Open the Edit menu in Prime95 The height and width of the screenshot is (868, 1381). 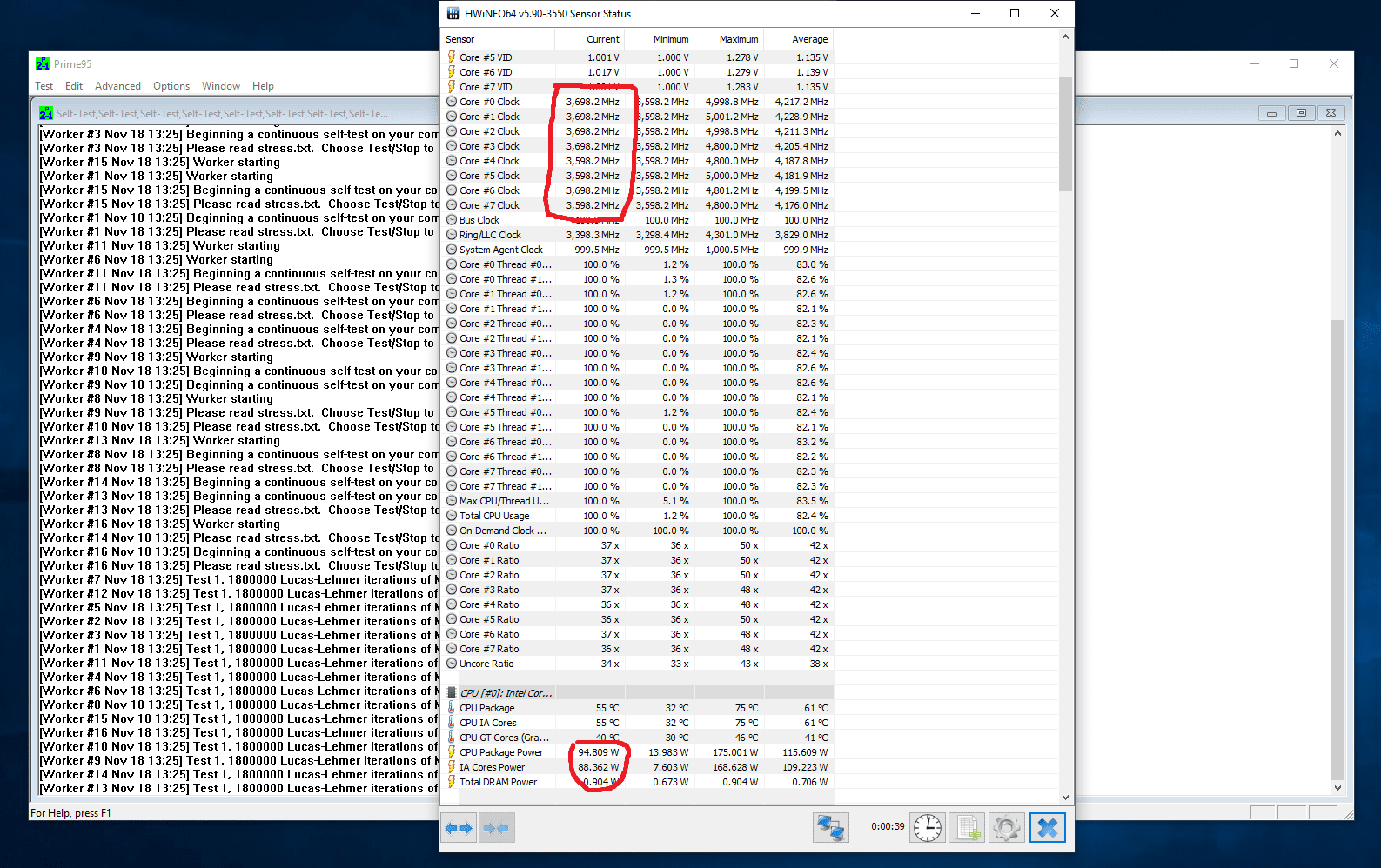(74, 86)
